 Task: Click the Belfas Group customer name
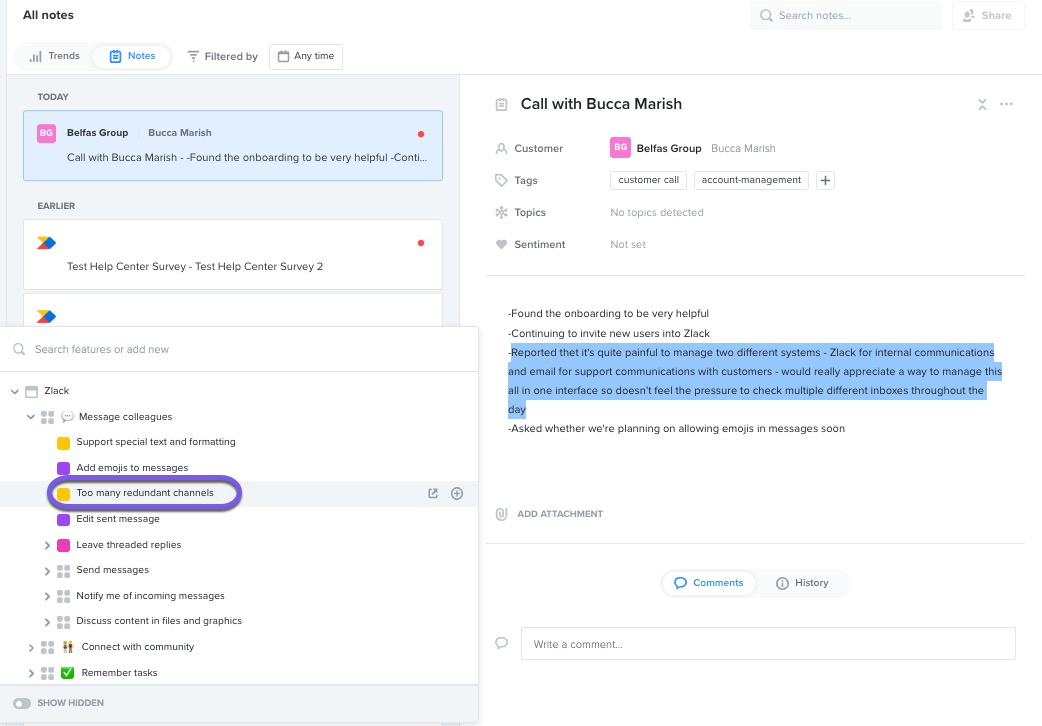coord(669,148)
